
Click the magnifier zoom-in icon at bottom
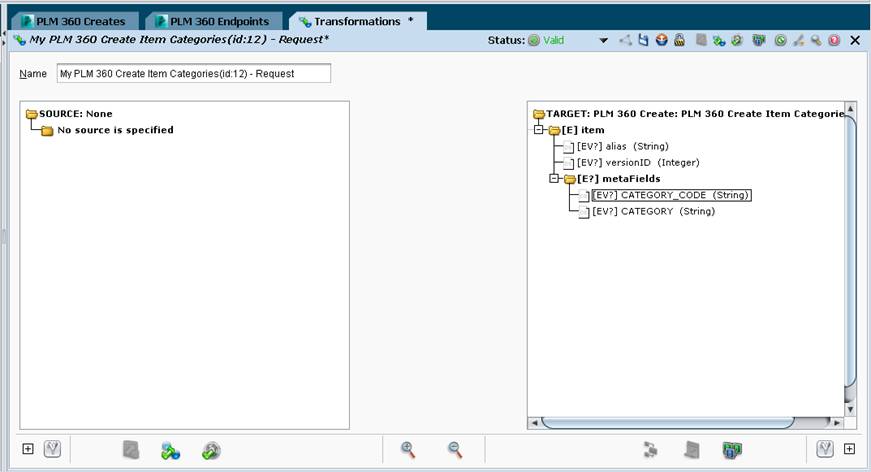[408, 450]
